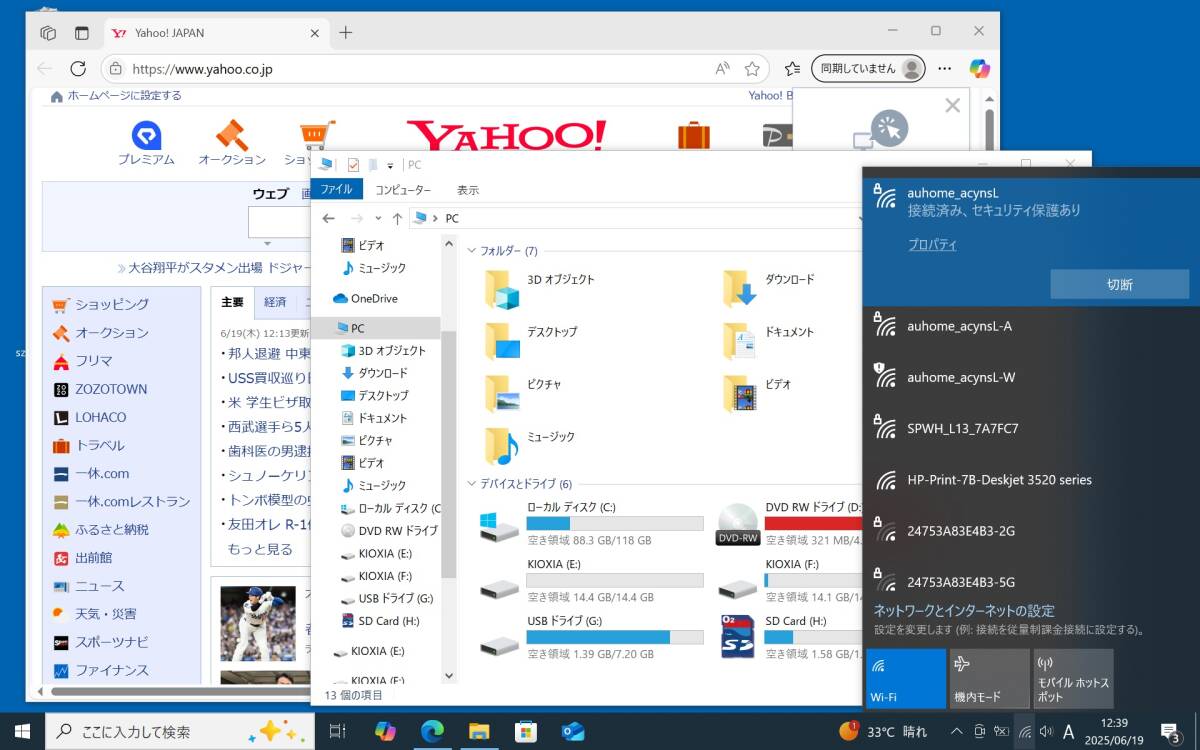Select USB ドライブ (G:) drive in main pane
This screenshot has height=750, width=1200.
point(590,637)
